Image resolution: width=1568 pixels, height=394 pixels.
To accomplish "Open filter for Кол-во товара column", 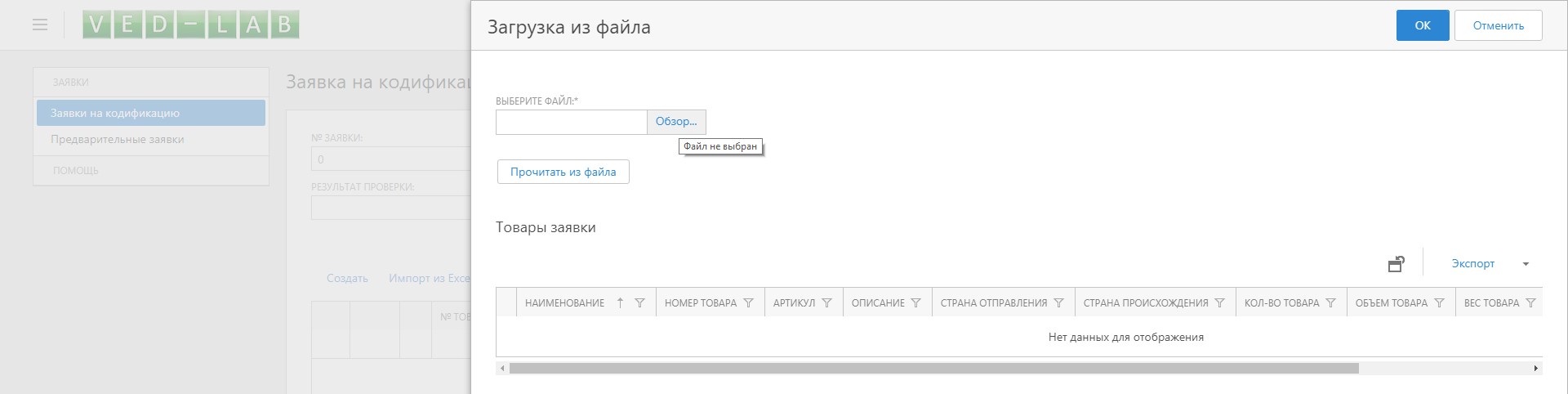I will [1330, 303].
